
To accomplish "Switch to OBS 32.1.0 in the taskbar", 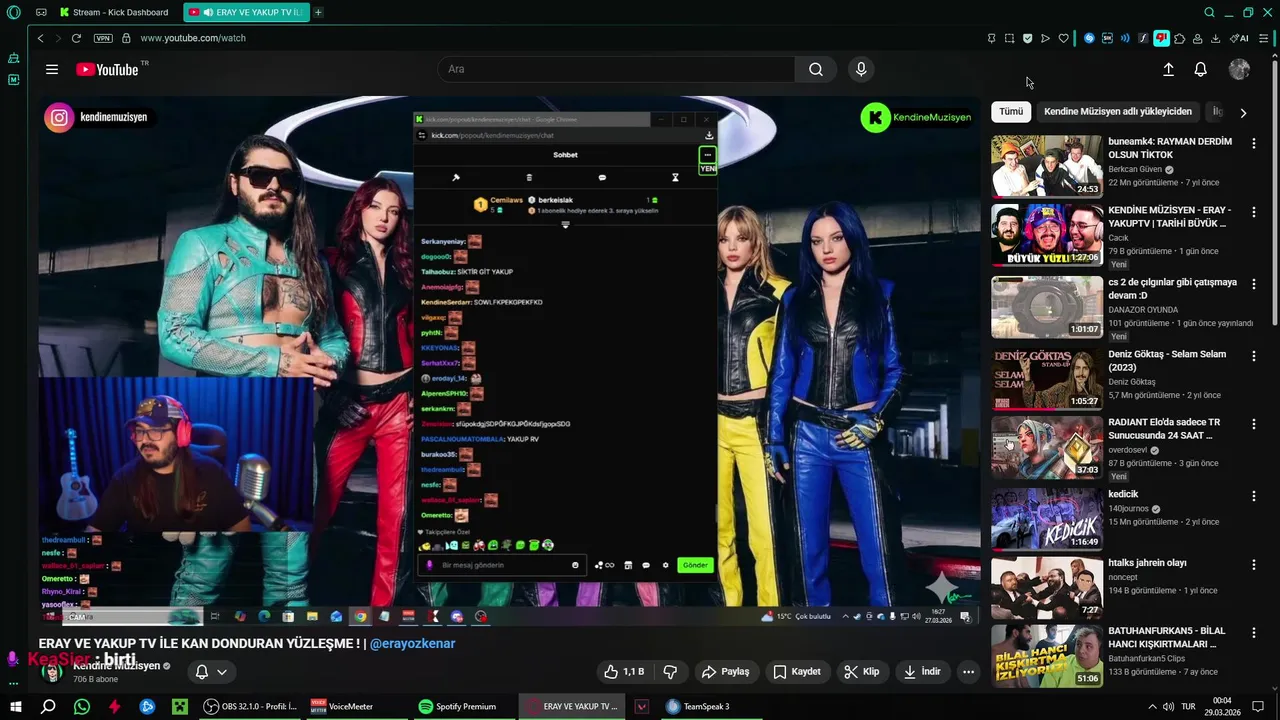I will click(x=250, y=706).
